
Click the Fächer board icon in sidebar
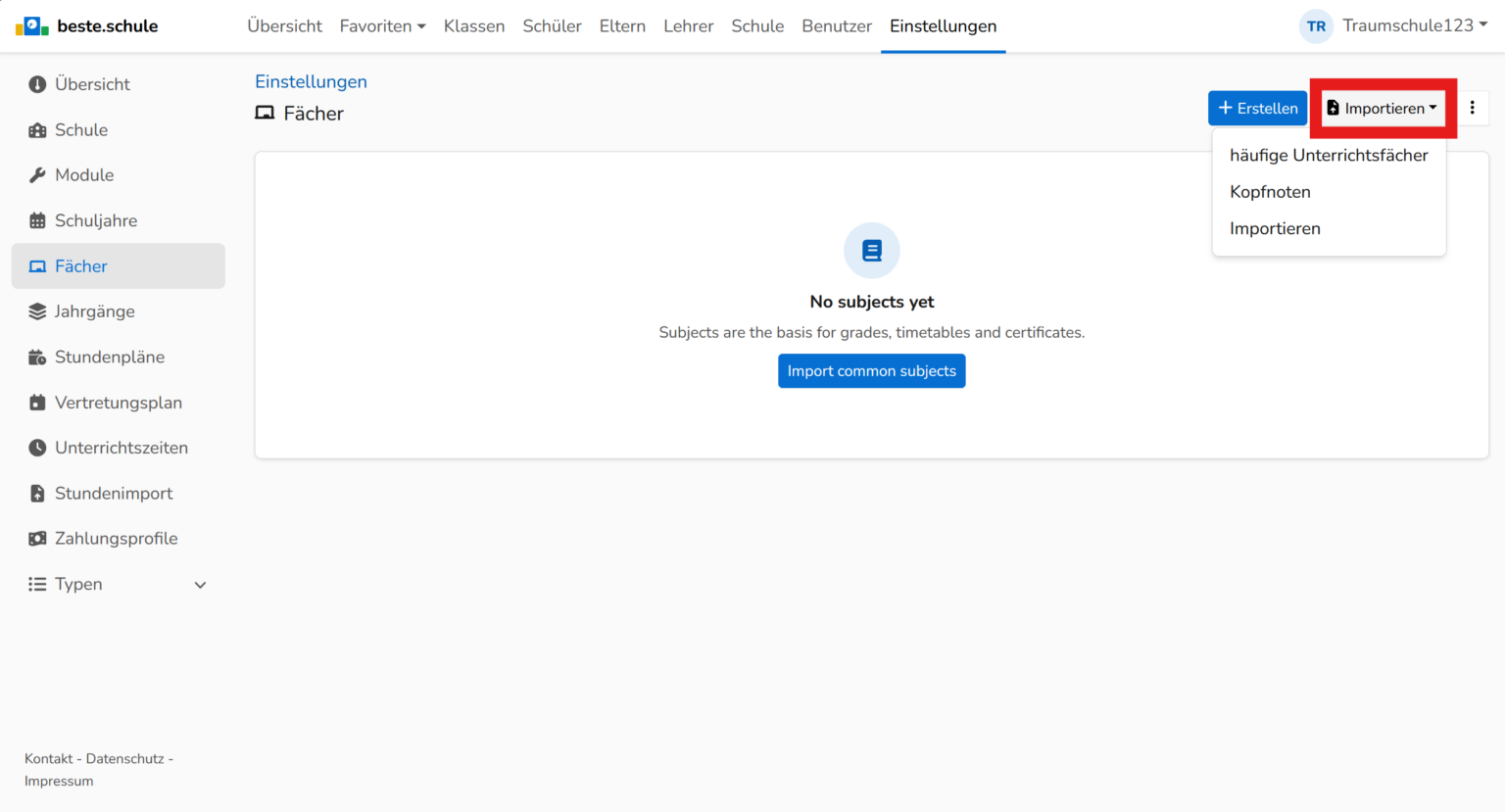37,266
